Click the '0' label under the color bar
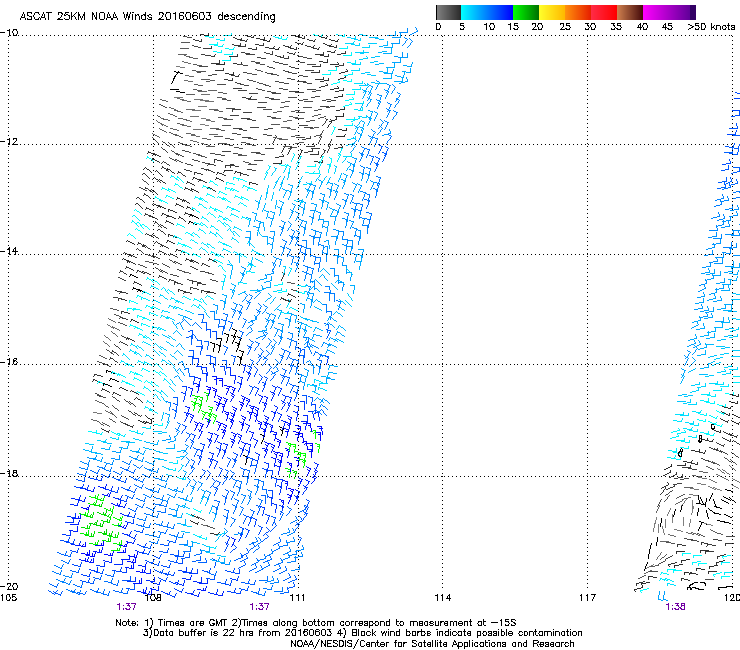740x650 pixels. [438, 27]
